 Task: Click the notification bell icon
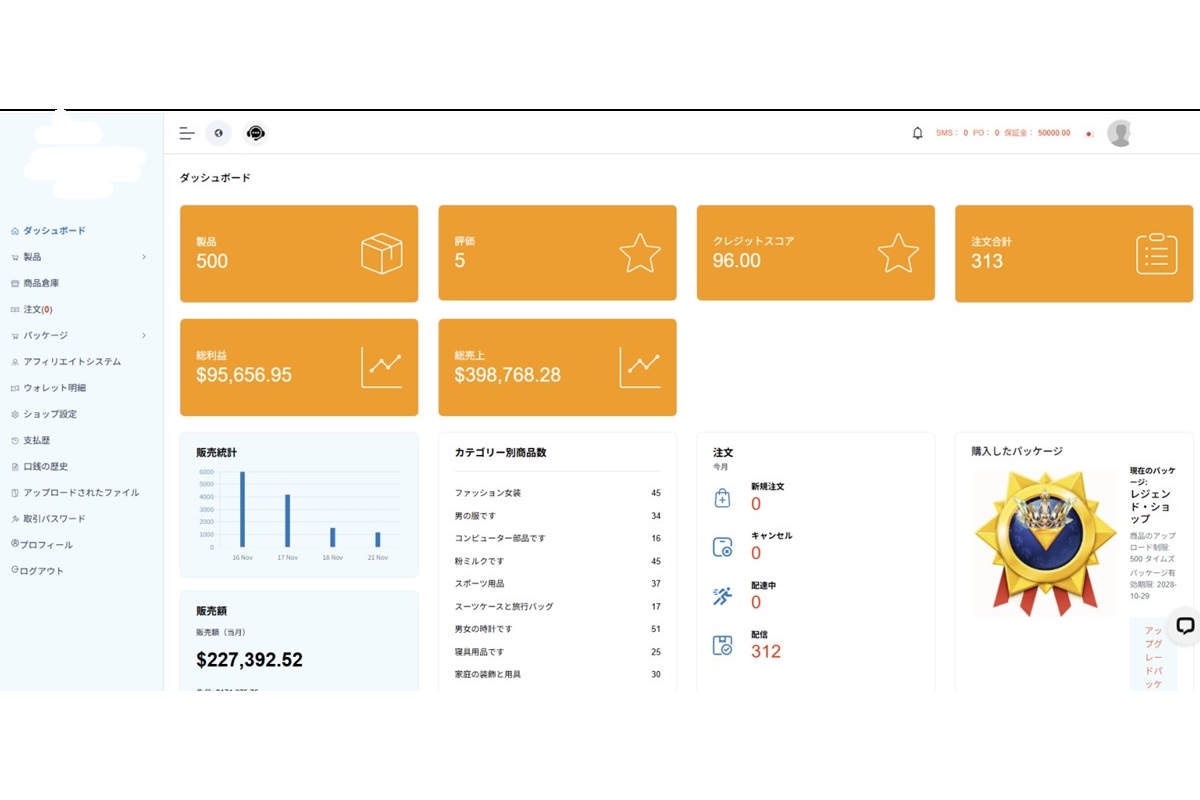pyautogui.click(x=917, y=133)
